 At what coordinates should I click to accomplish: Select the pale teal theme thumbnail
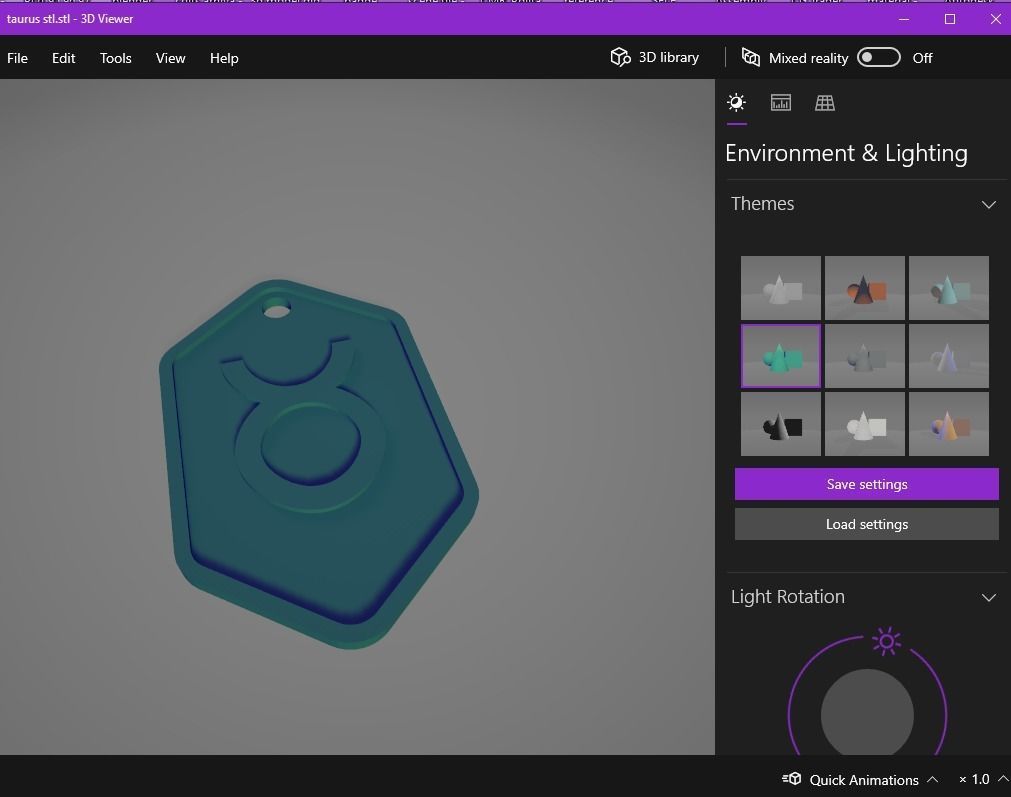point(948,288)
